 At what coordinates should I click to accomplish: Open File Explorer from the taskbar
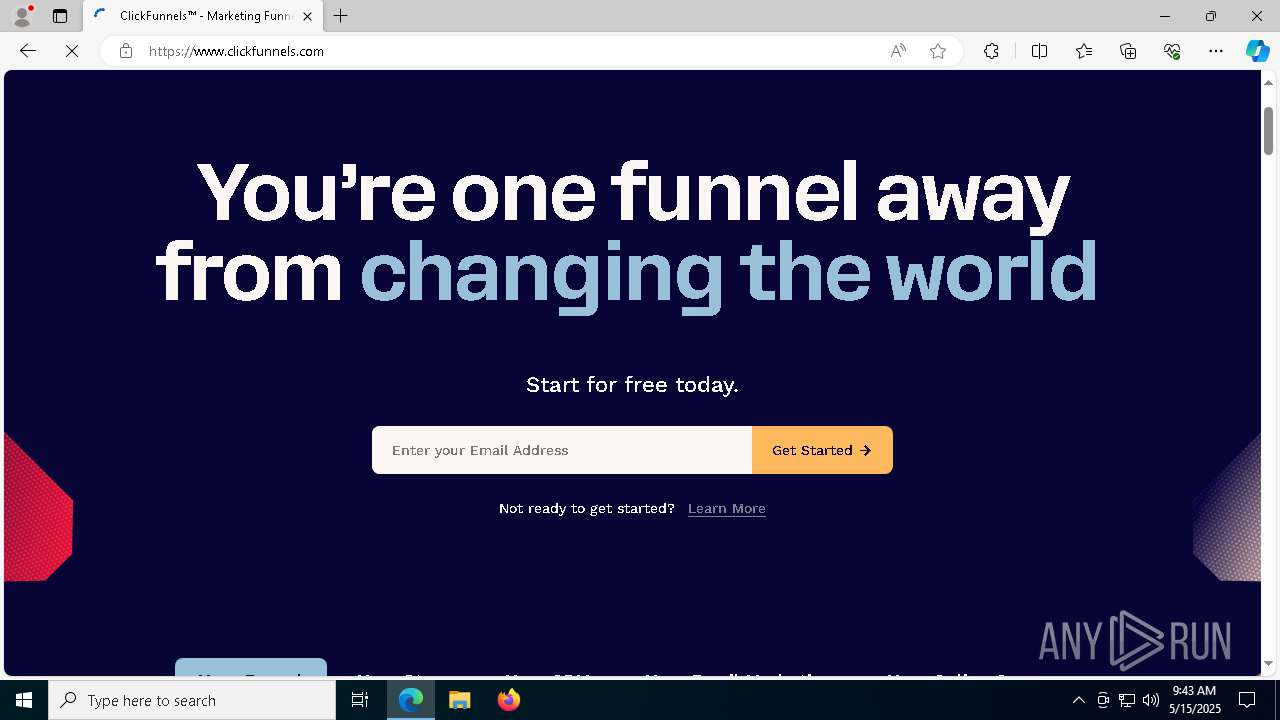coord(459,700)
